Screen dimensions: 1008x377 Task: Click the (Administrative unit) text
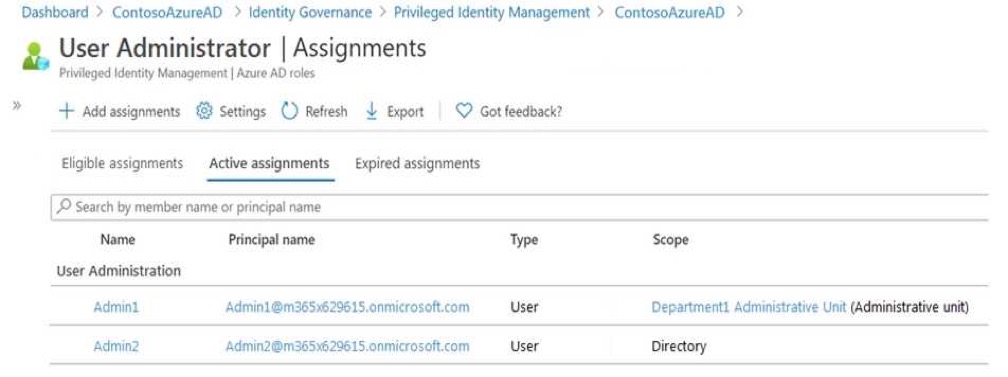point(910,307)
